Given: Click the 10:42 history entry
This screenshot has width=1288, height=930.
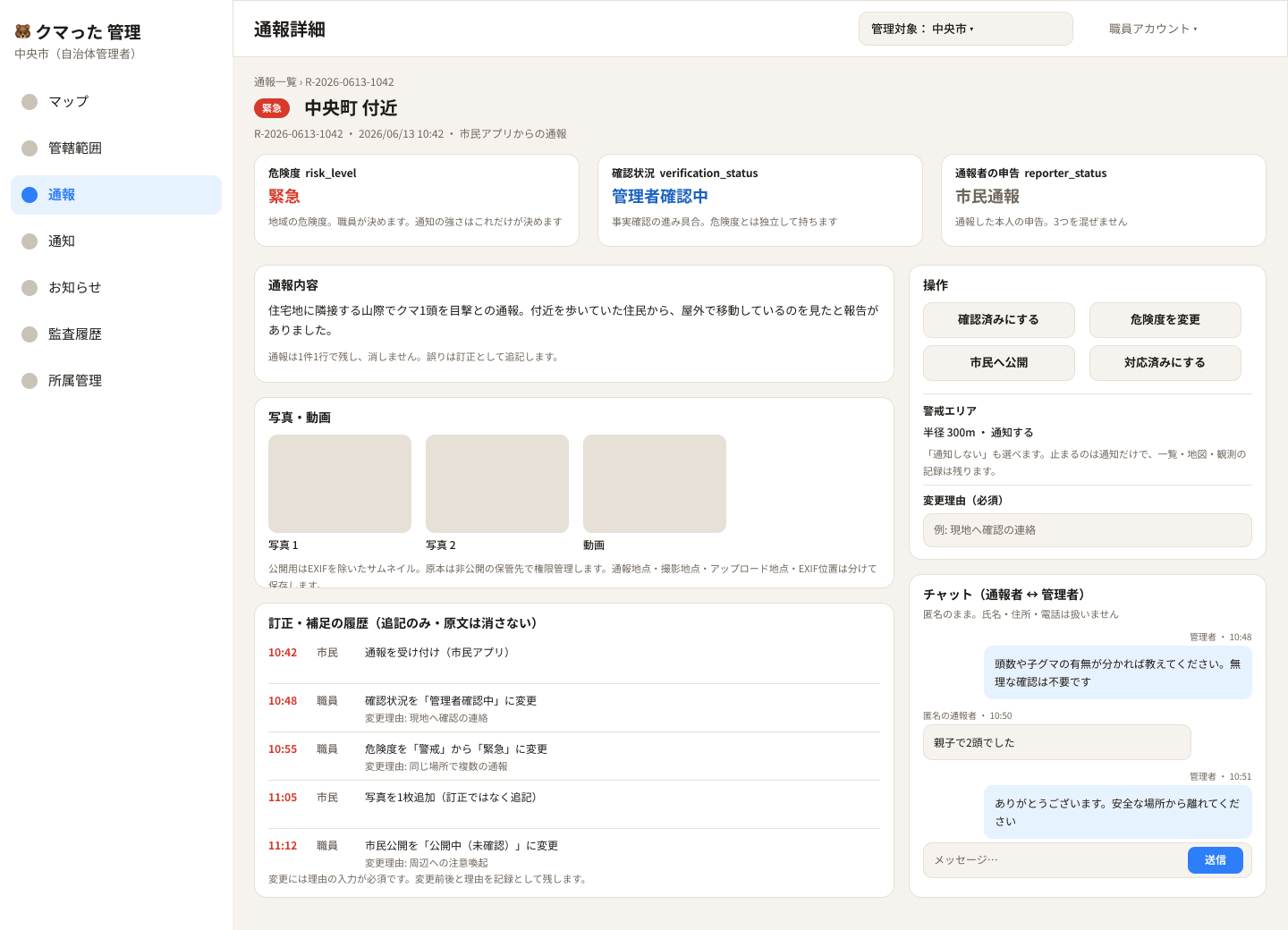Looking at the screenshot, I should click(574, 660).
